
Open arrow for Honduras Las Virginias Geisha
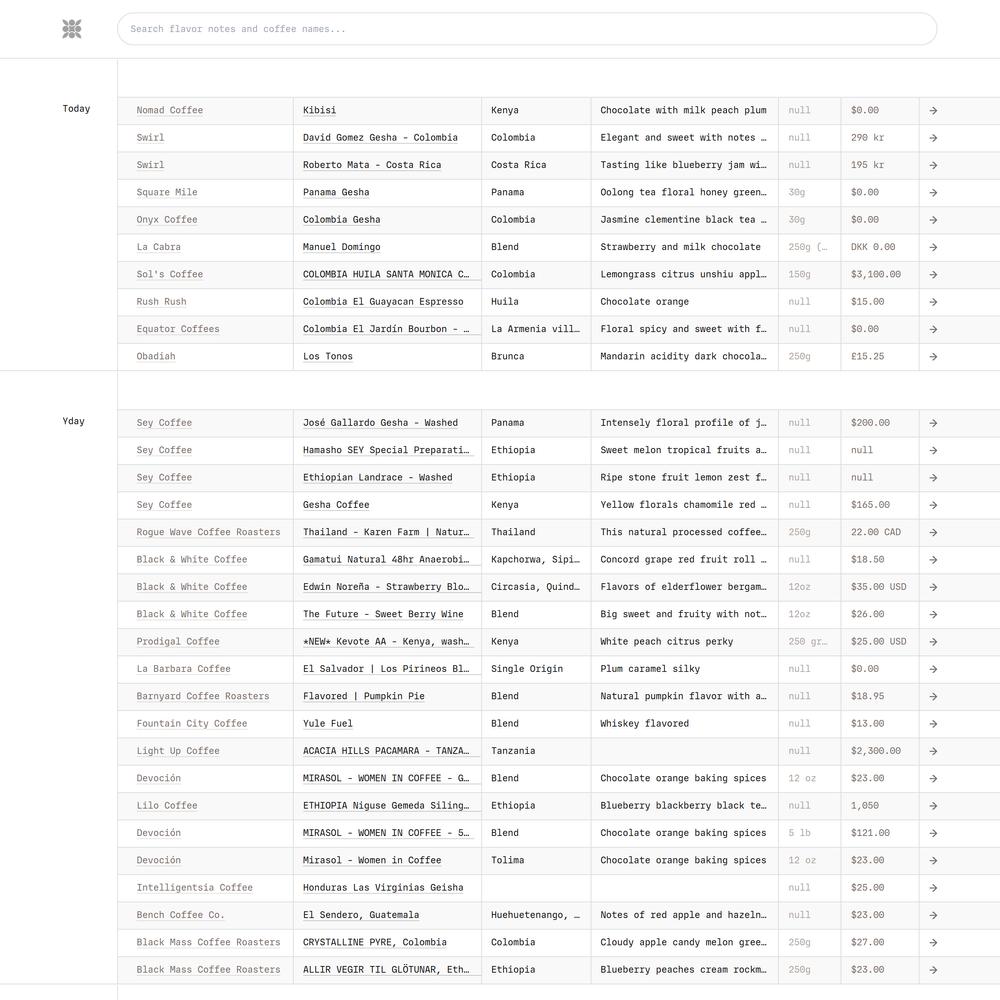[x=933, y=888]
